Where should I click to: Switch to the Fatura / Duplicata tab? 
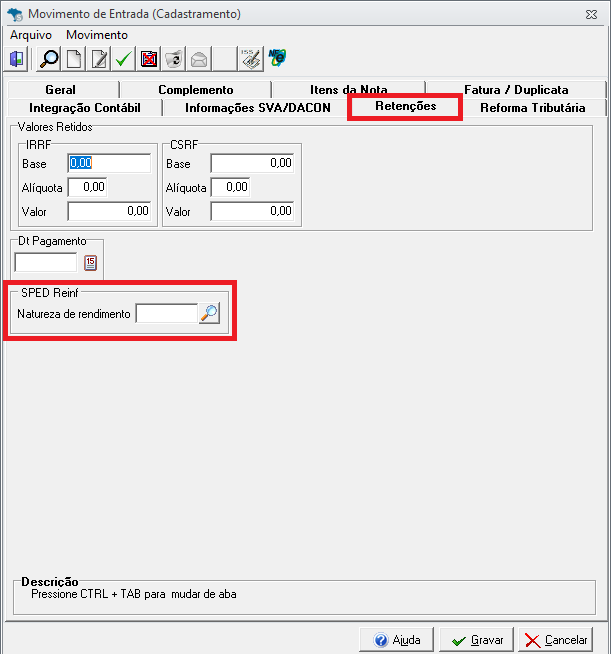[516, 90]
